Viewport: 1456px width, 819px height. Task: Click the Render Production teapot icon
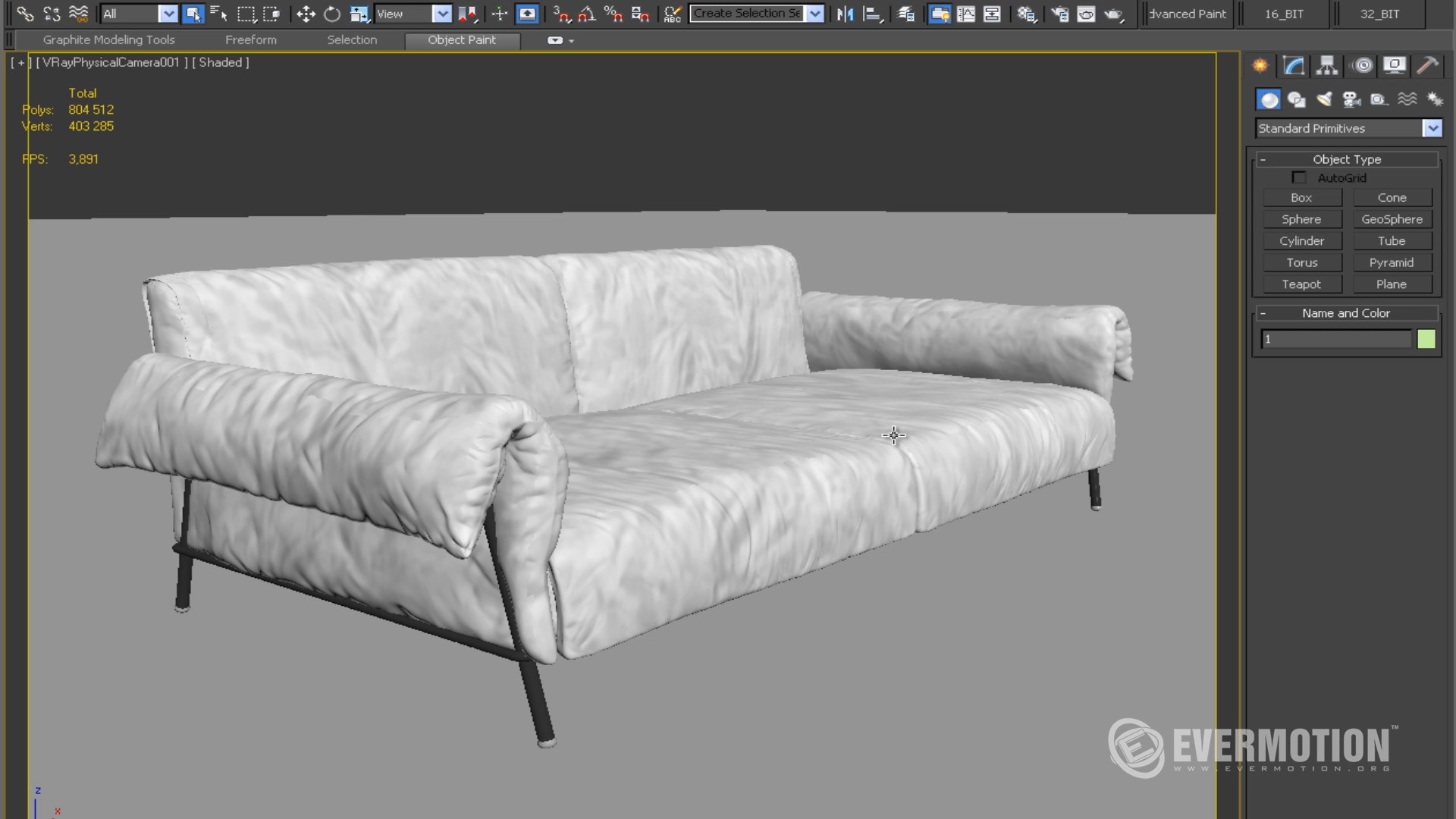coord(1113,14)
